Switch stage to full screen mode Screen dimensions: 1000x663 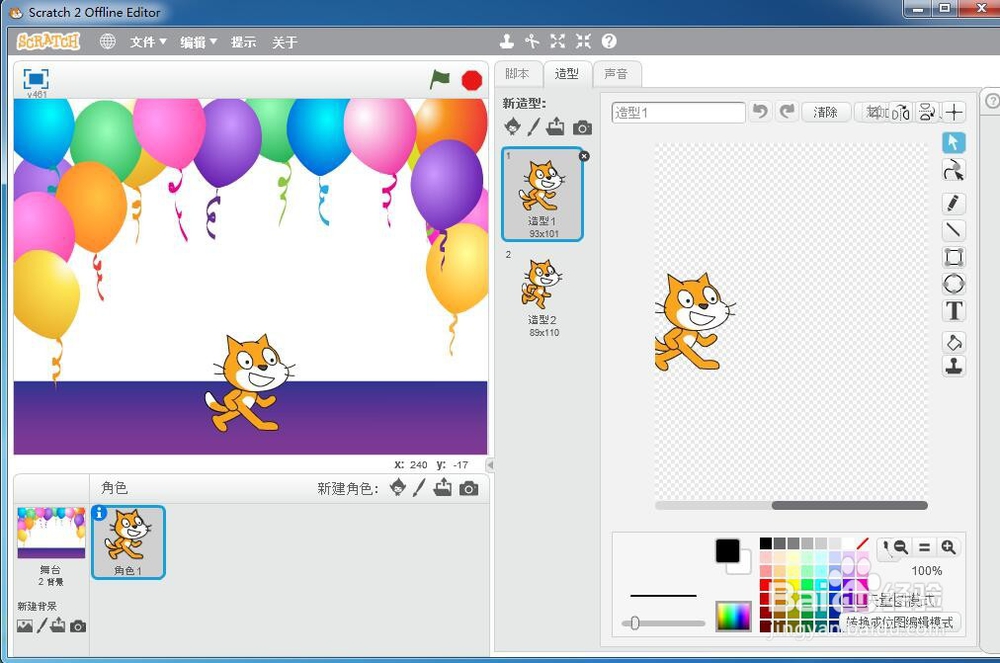coord(36,79)
